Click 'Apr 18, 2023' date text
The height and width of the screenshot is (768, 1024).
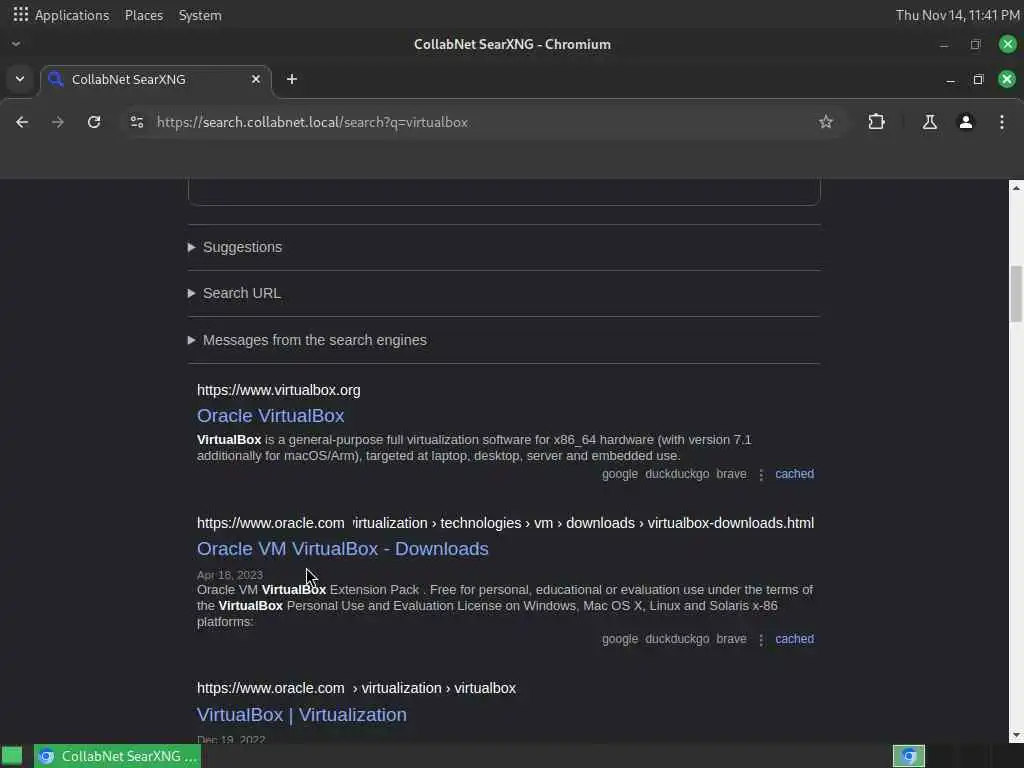[230, 575]
